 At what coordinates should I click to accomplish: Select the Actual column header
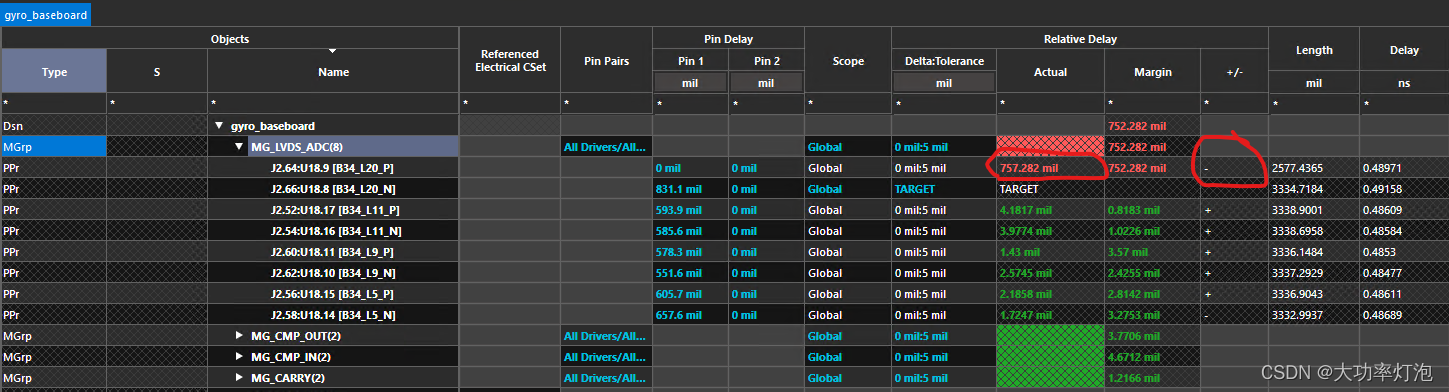click(1050, 72)
